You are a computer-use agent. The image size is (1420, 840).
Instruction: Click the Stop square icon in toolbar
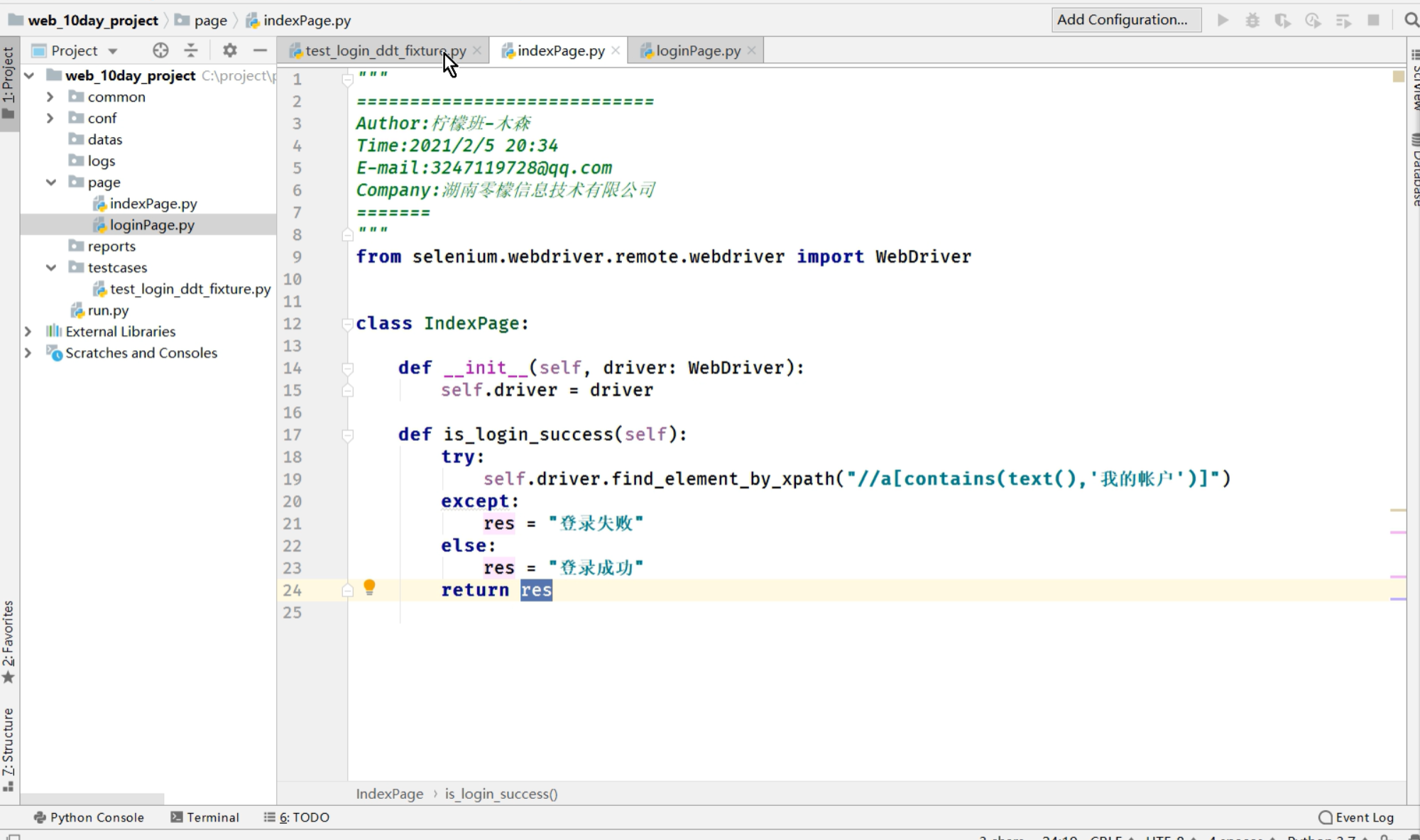(x=1373, y=20)
